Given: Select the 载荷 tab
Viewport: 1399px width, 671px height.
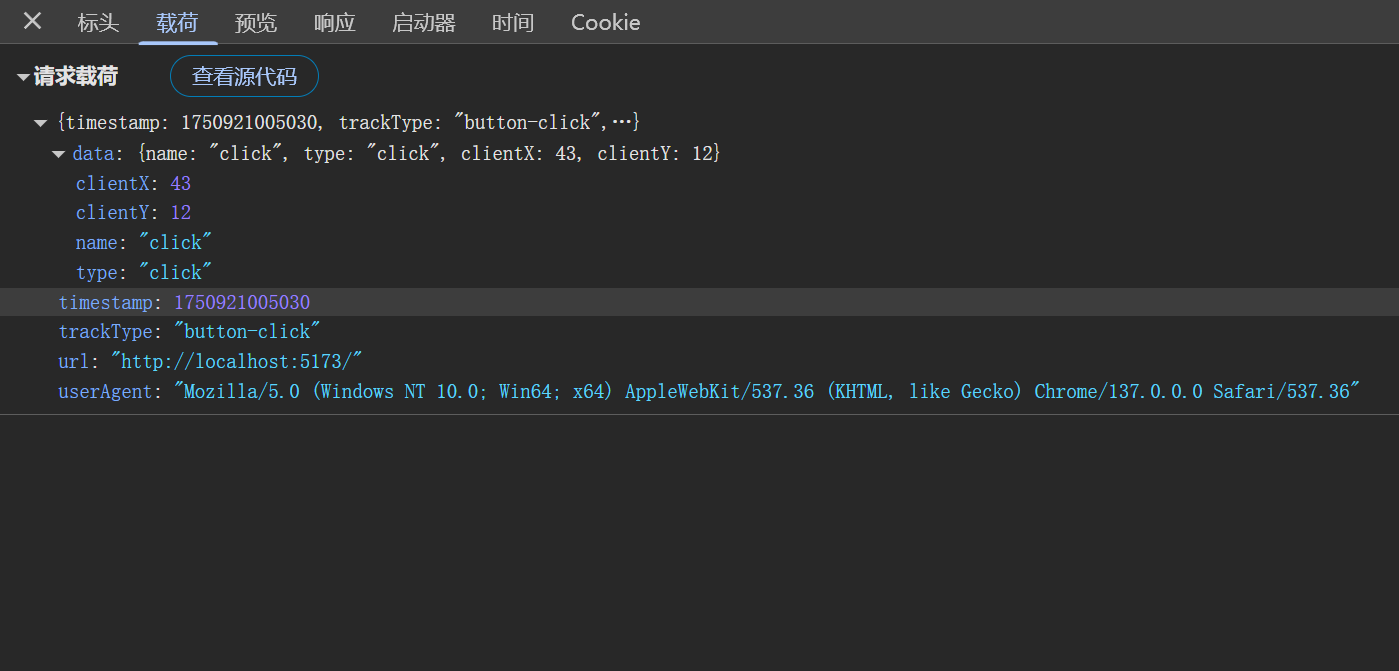Looking at the screenshot, I should click(x=177, y=23).
